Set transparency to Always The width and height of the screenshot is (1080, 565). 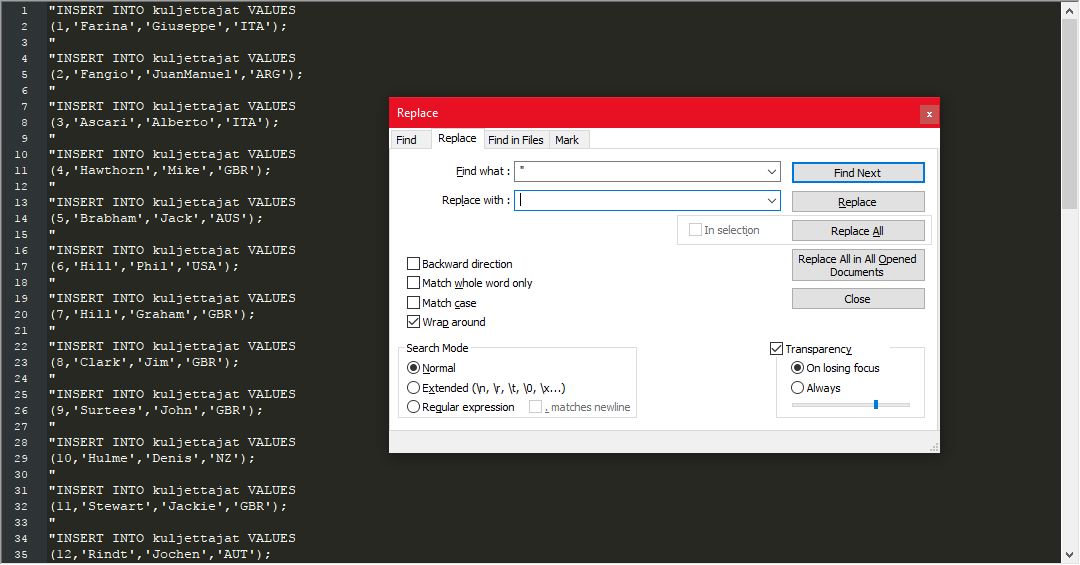798,388
